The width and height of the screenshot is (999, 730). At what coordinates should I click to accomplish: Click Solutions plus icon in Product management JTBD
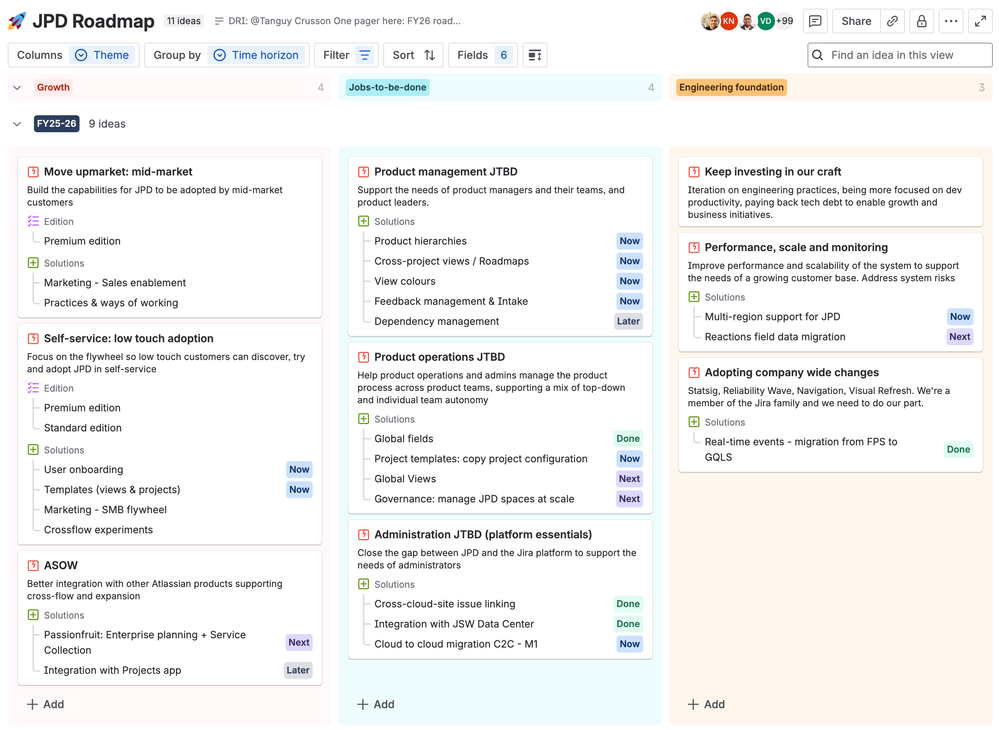tap(363, 222)
